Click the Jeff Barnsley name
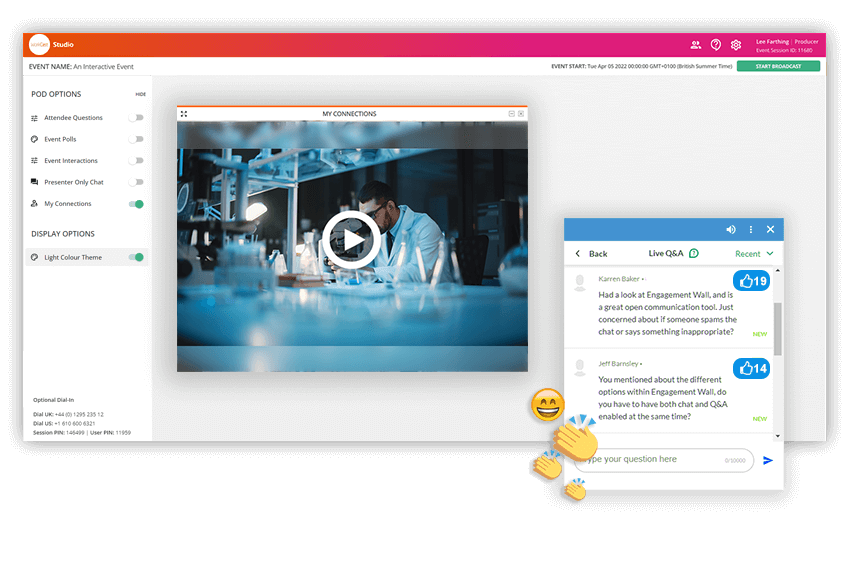 point(618,364)
